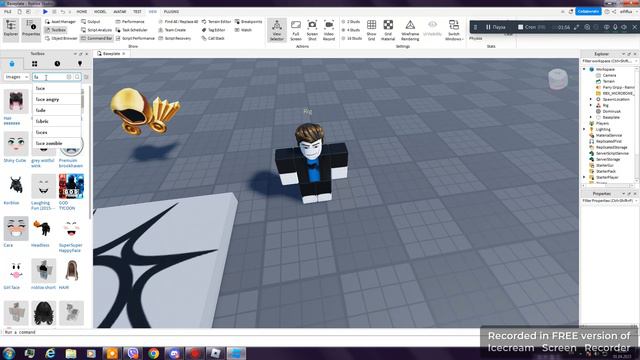Select 16 Studs grid option

352,38
